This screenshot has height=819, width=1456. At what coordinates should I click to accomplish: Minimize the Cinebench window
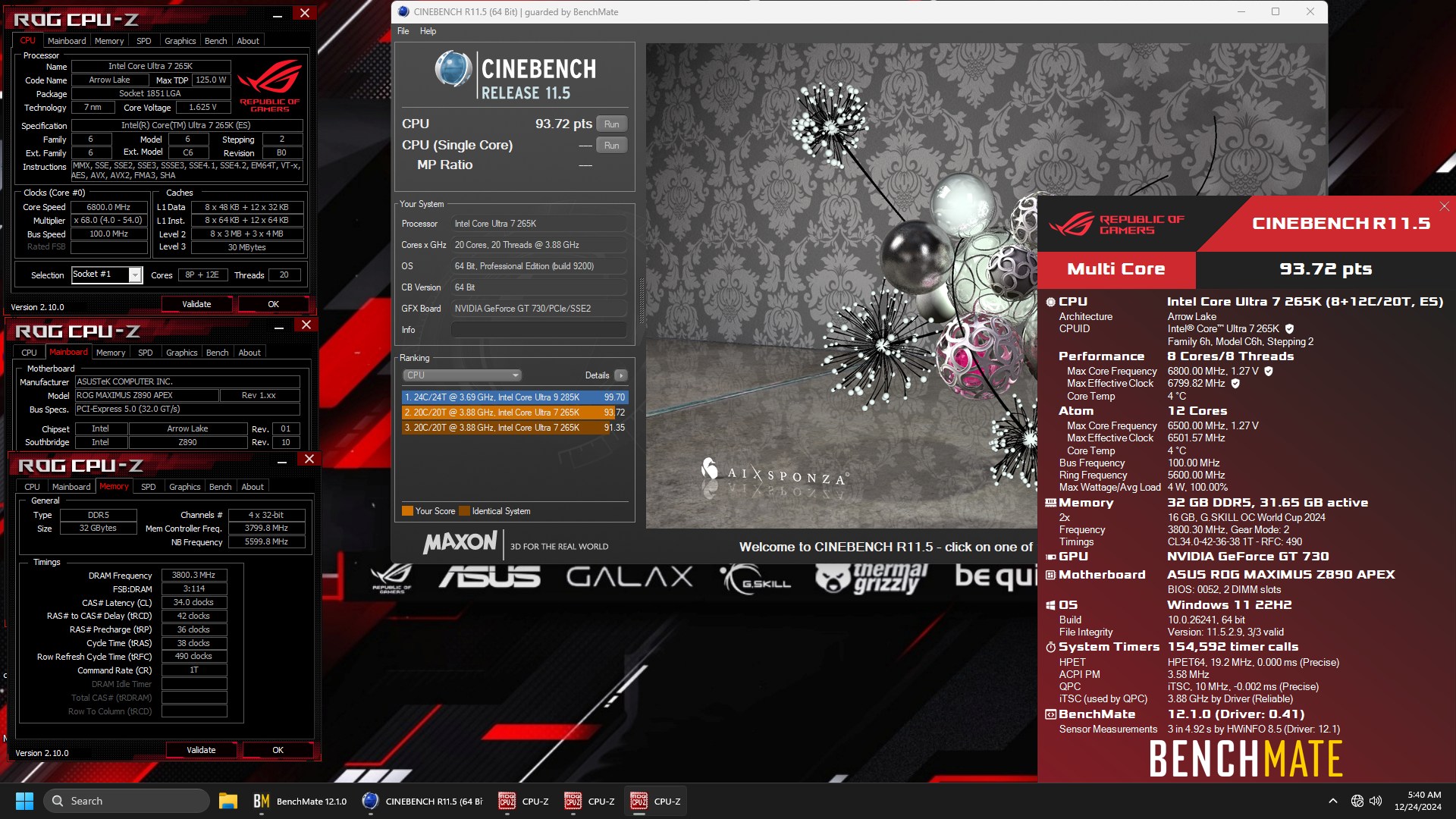(1241, 11)
